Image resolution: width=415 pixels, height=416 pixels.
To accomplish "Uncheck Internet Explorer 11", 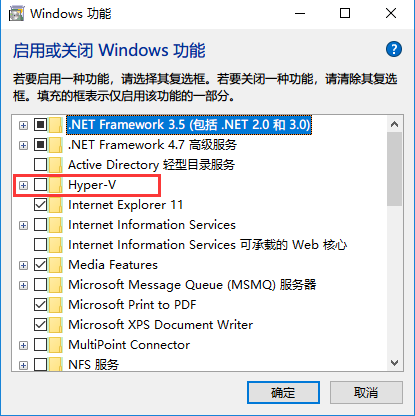I will (x=40, y=205).
